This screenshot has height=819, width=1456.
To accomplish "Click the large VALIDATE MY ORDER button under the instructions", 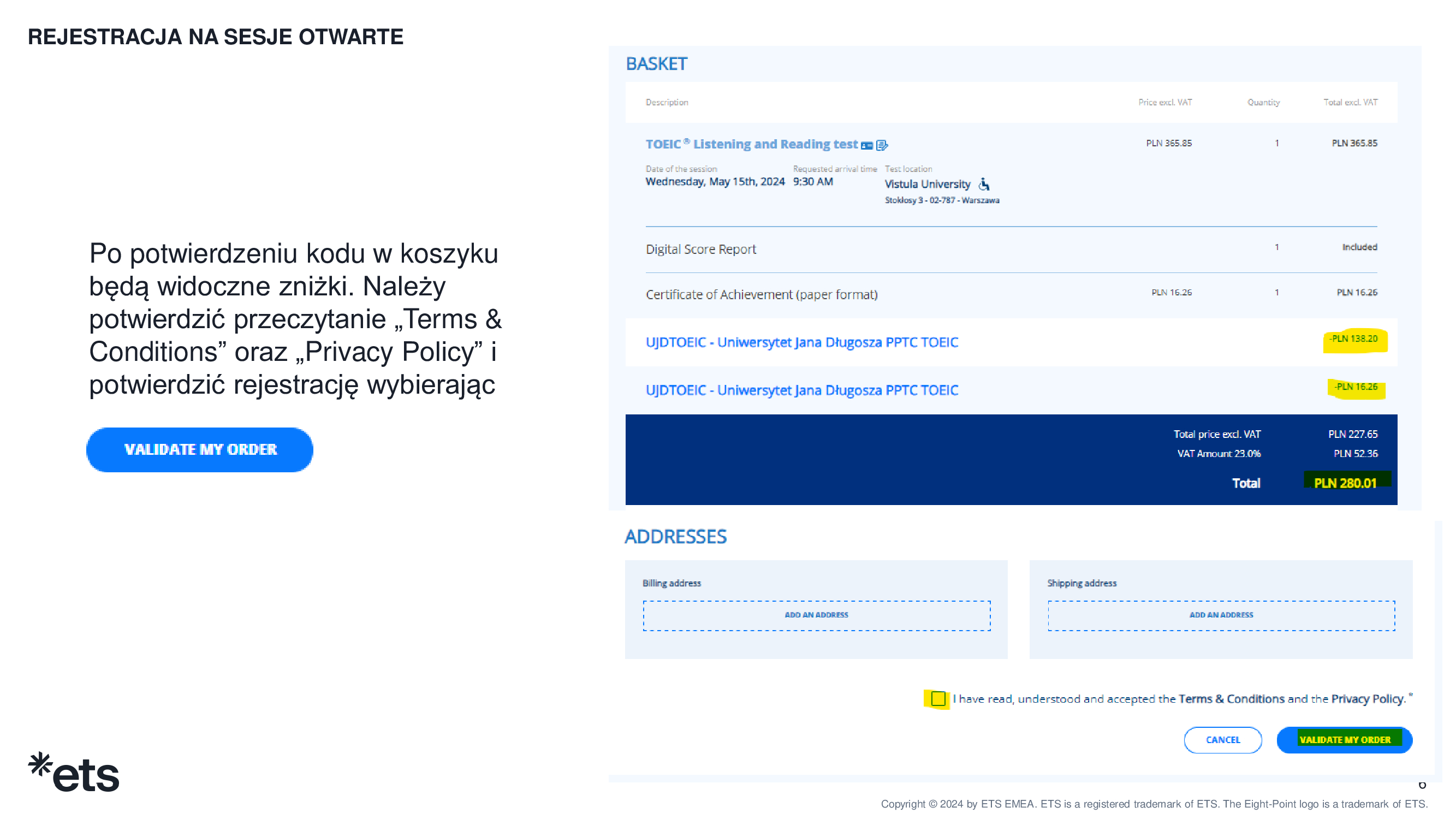I will tap(199, 450).
